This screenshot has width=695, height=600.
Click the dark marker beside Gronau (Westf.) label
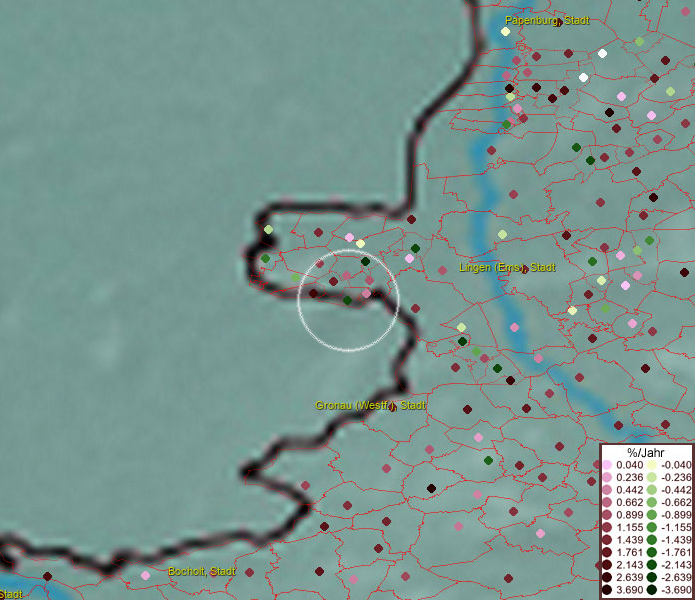[392, 408]
